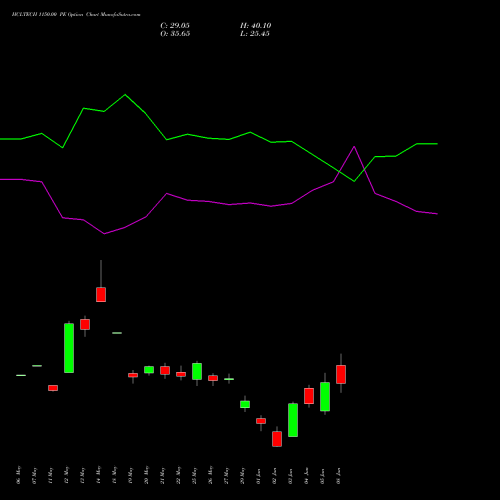This screenshot has width=500, height=500.
Task: Click the red candle above 08 Jun
Action: 341,374
